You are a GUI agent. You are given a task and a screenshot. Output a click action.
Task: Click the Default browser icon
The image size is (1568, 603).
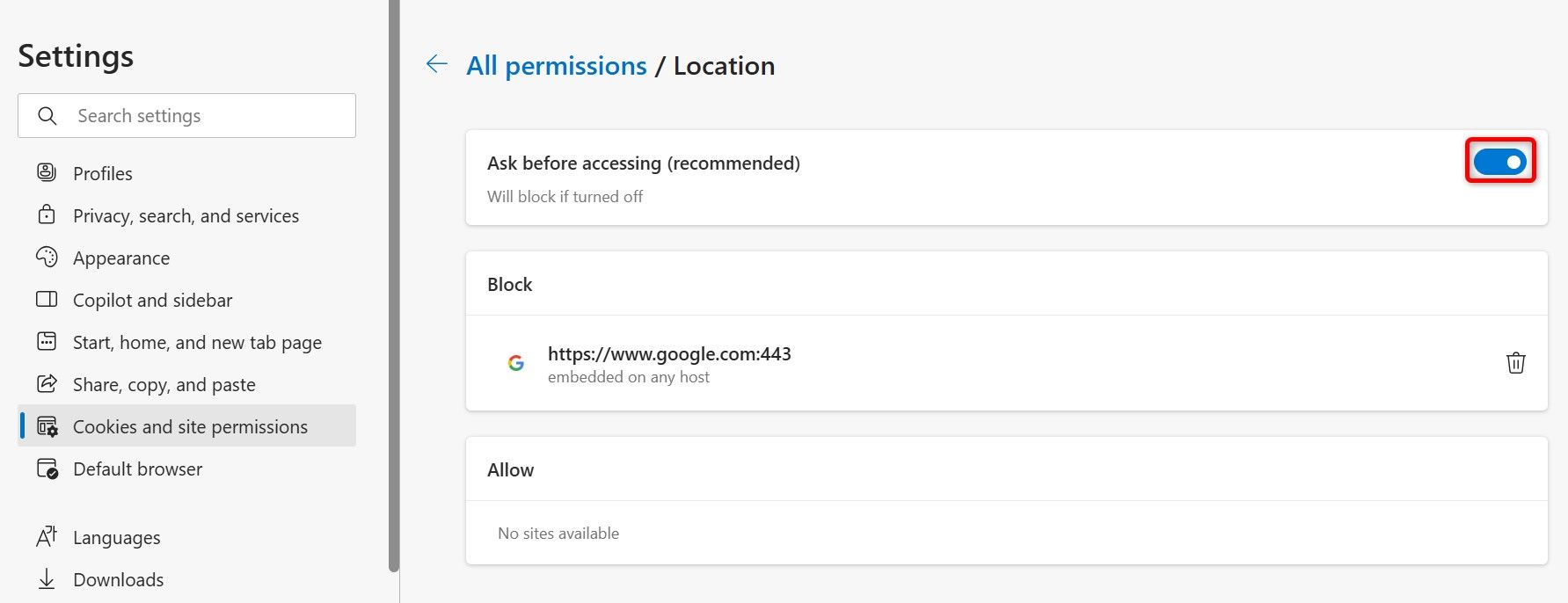[x=47, y=469]
